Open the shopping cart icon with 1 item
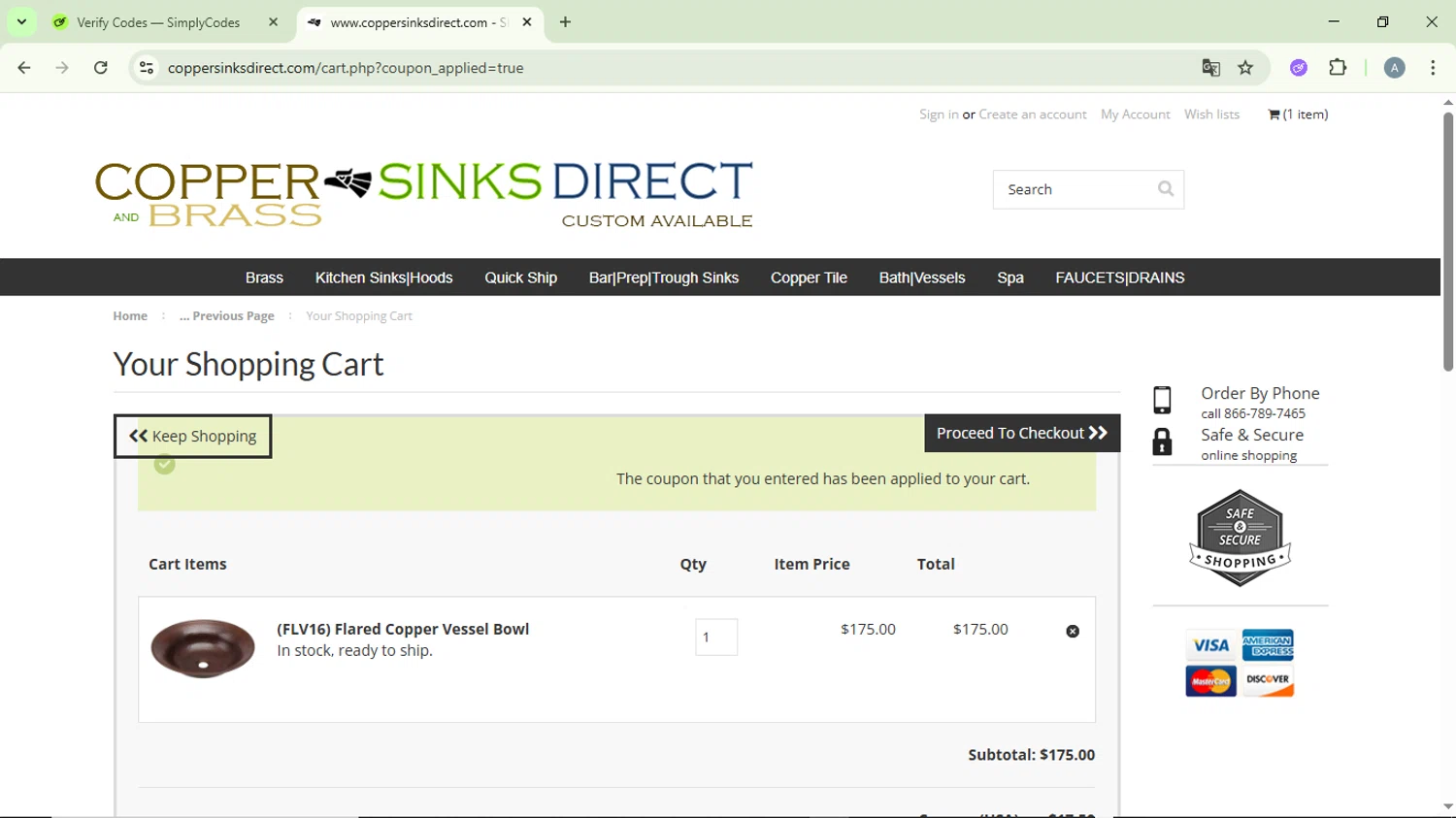 pos(1298,115)
